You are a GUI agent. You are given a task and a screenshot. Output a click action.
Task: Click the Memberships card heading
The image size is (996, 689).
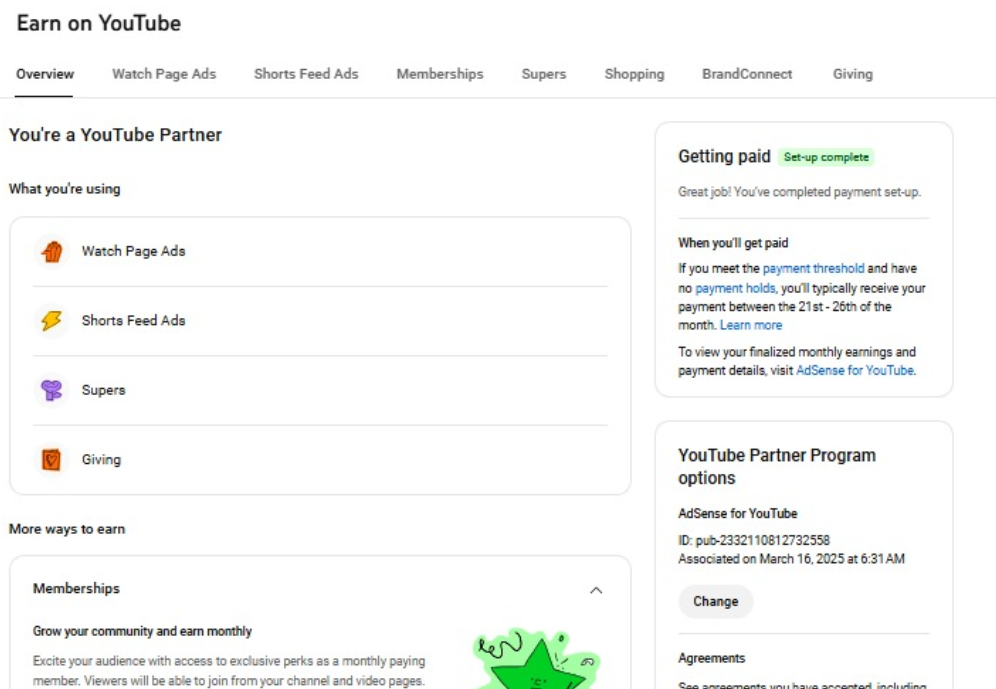point(76,588)
